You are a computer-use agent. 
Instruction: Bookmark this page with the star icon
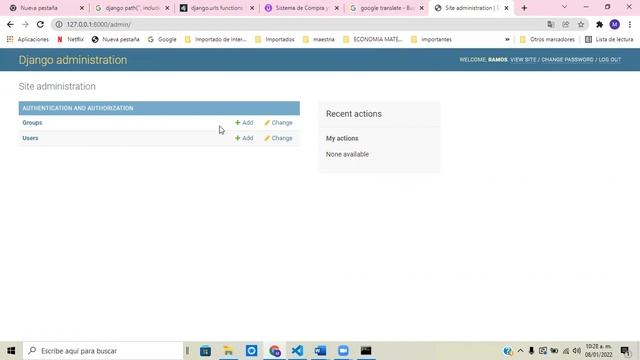(x=581, y=24)
